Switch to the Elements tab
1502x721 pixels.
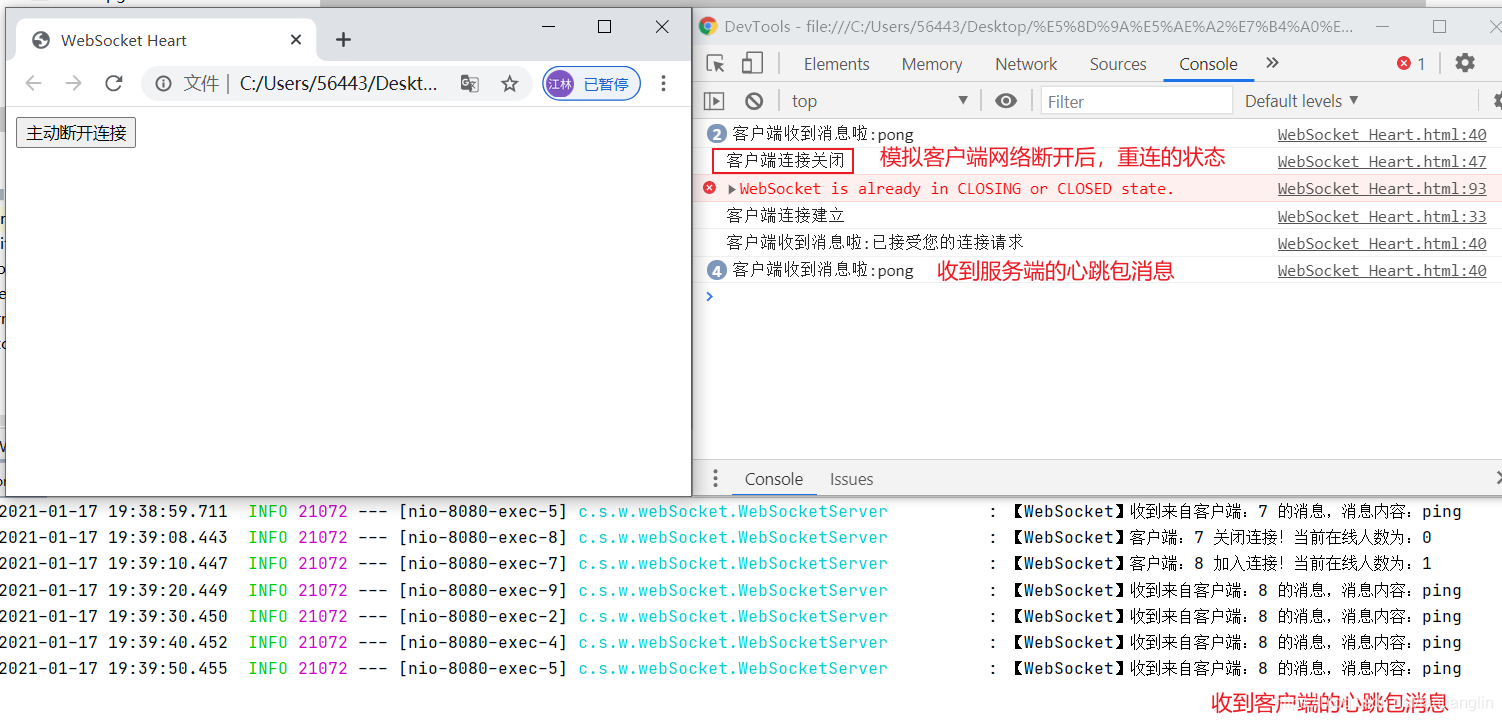836,64
